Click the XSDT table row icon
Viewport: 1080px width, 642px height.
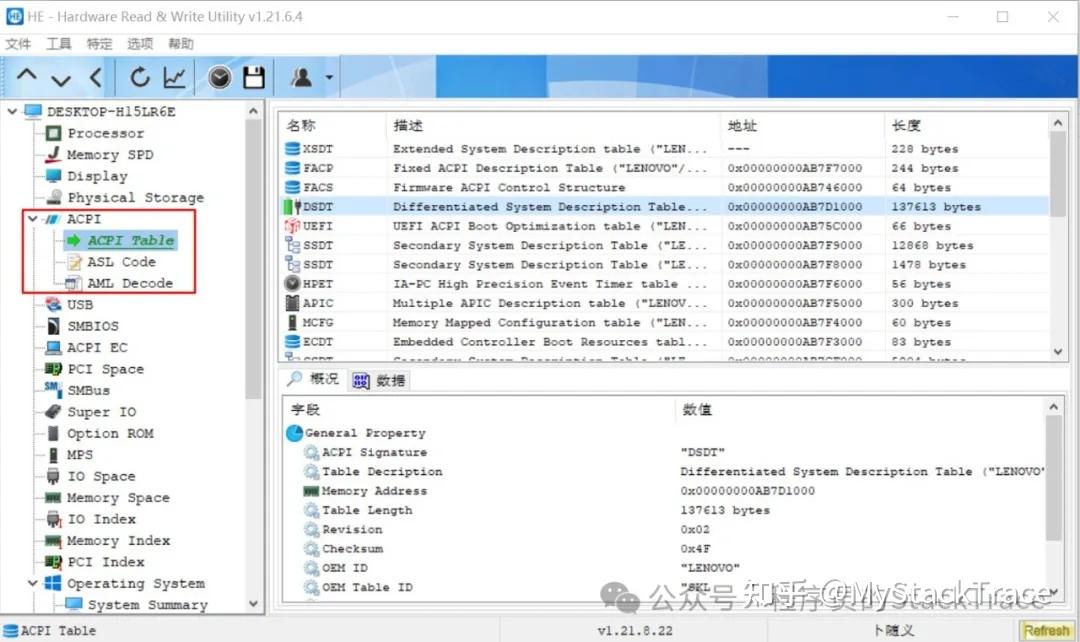pos(292,149)
